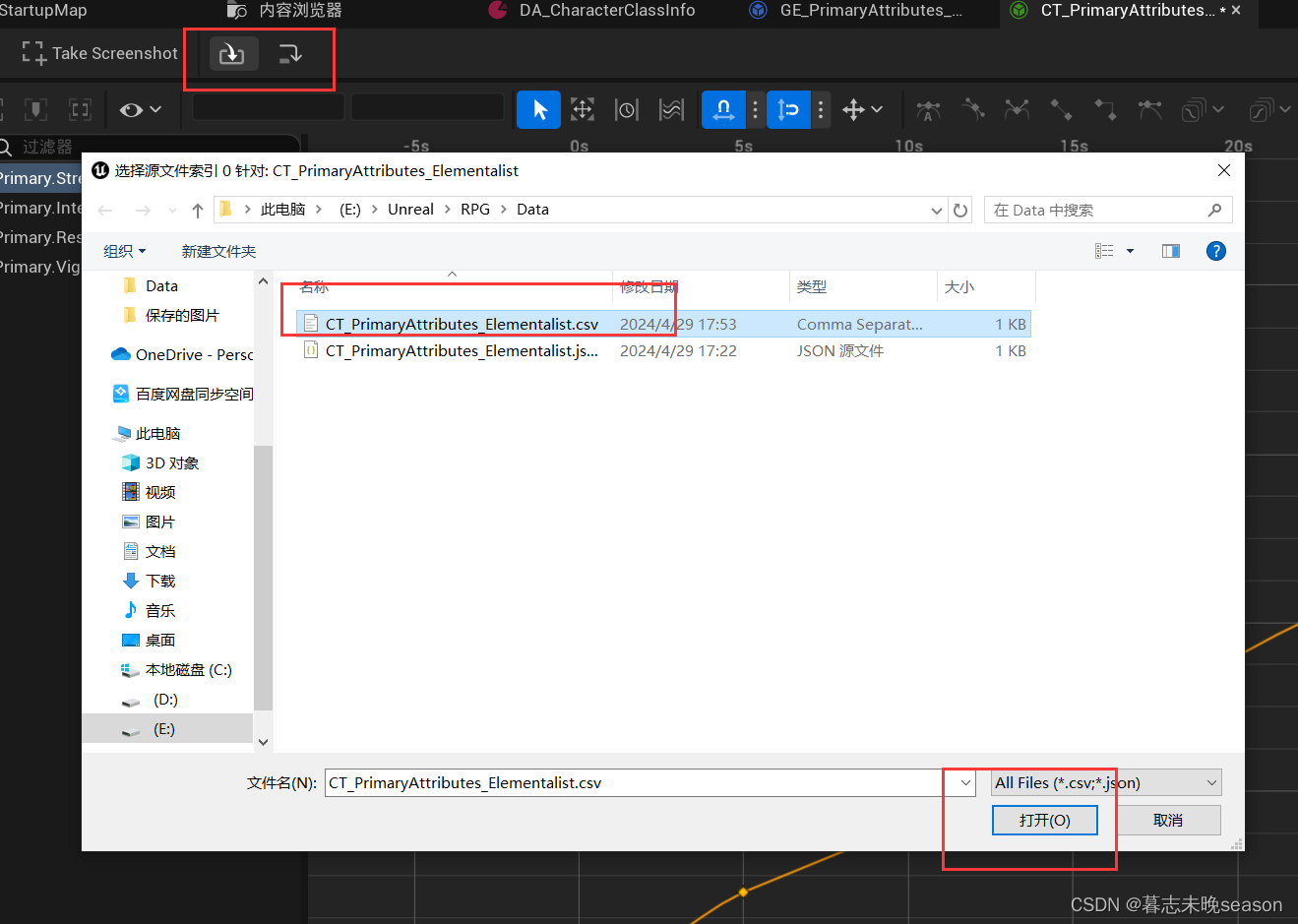The image size is (1298, 924).
Task: Click RPG in the path breadcrumb
Action: (x=475, y=210)
